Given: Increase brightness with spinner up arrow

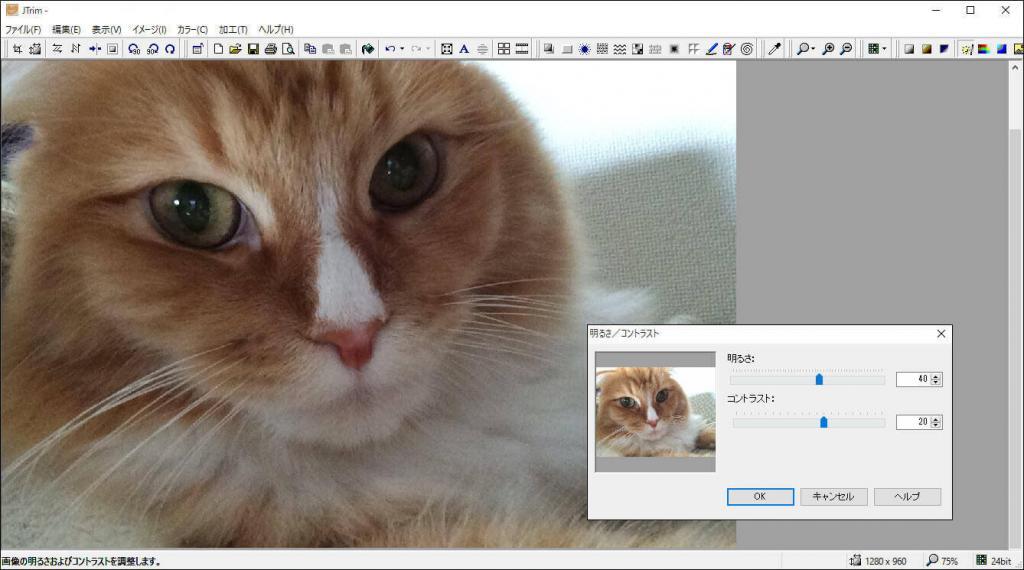Looking at the screenshot, I should click(936, 376).
